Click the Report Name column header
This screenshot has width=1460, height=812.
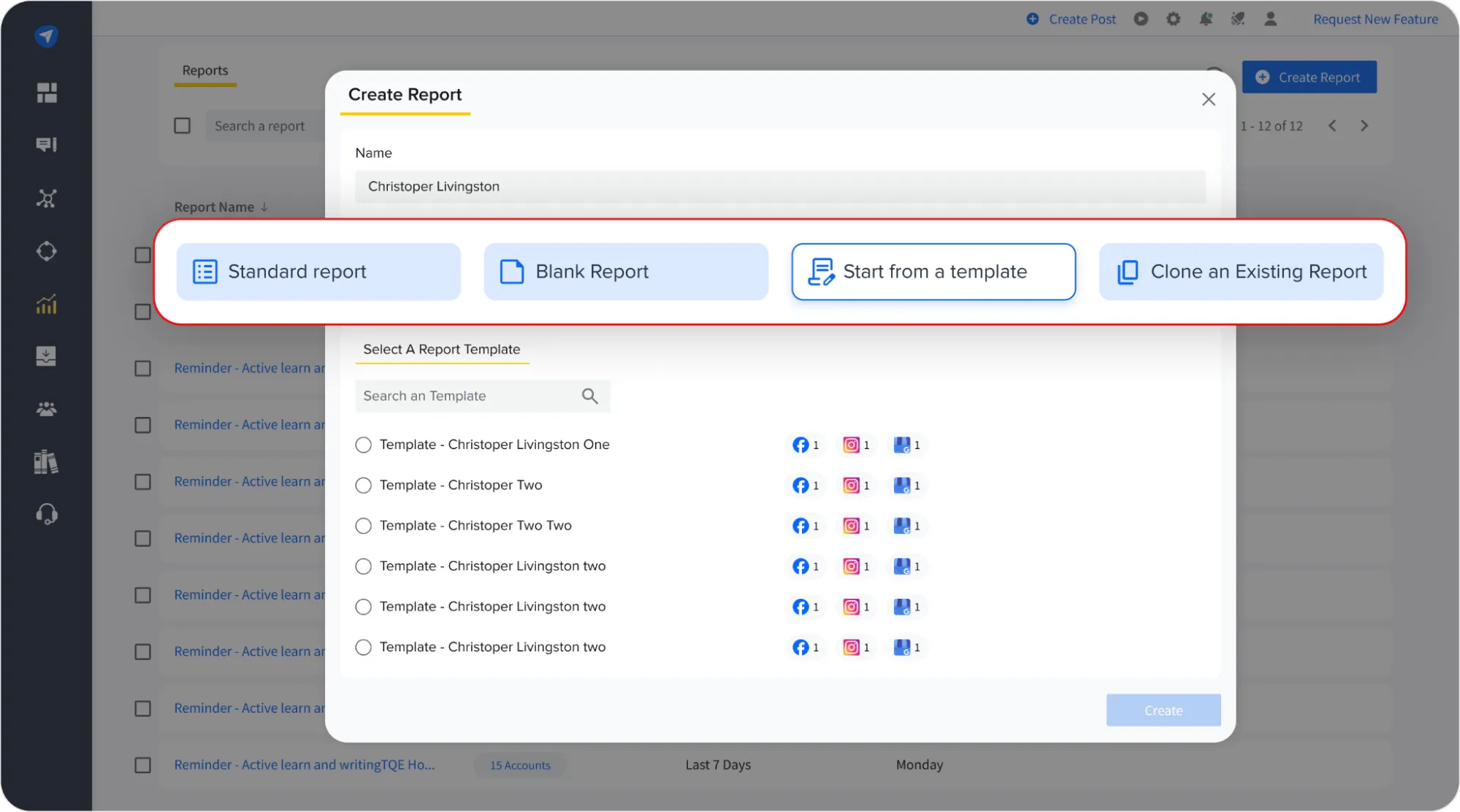tap(214, 207)
